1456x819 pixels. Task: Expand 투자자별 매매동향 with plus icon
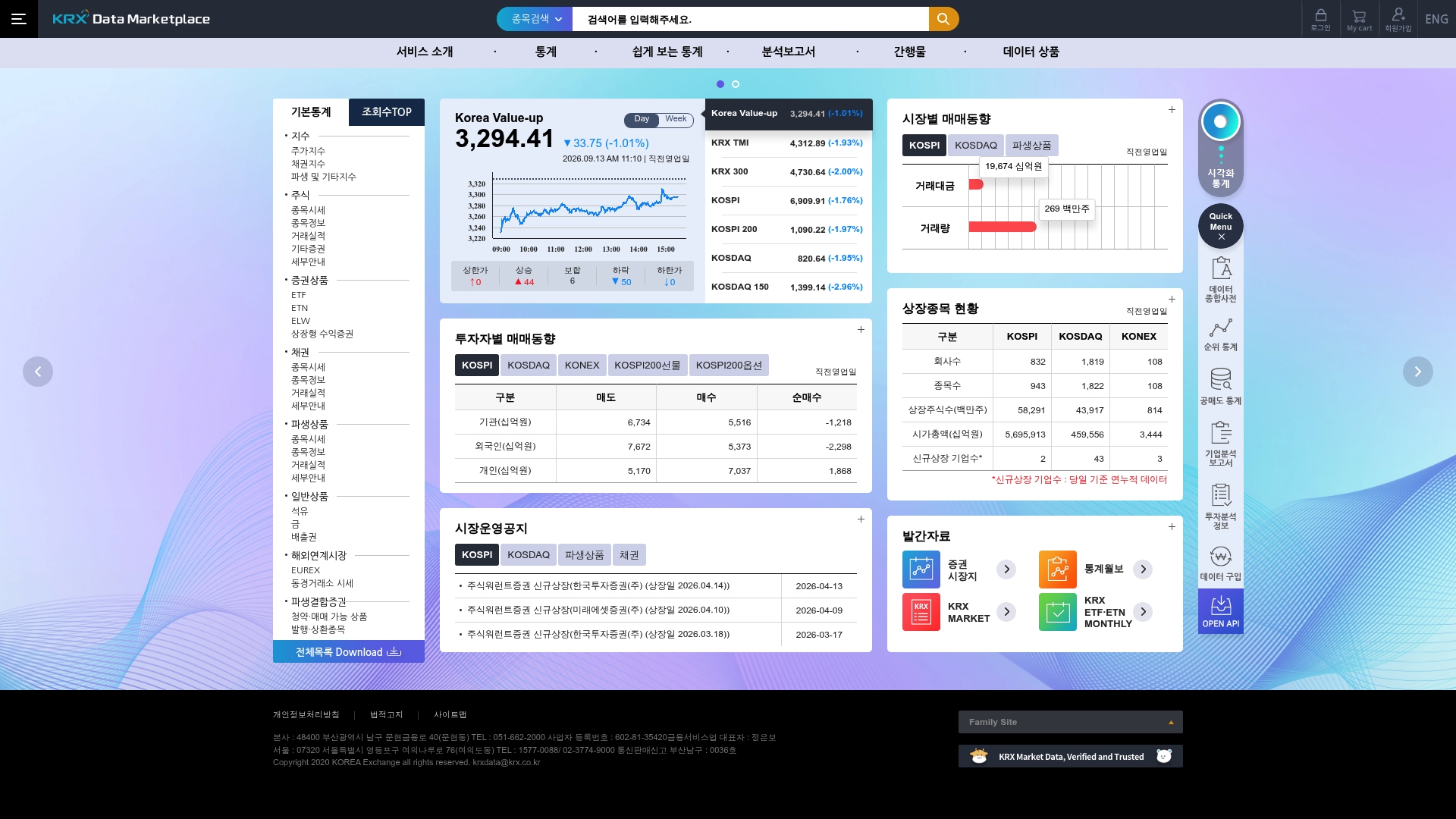(x=861, y=330)
